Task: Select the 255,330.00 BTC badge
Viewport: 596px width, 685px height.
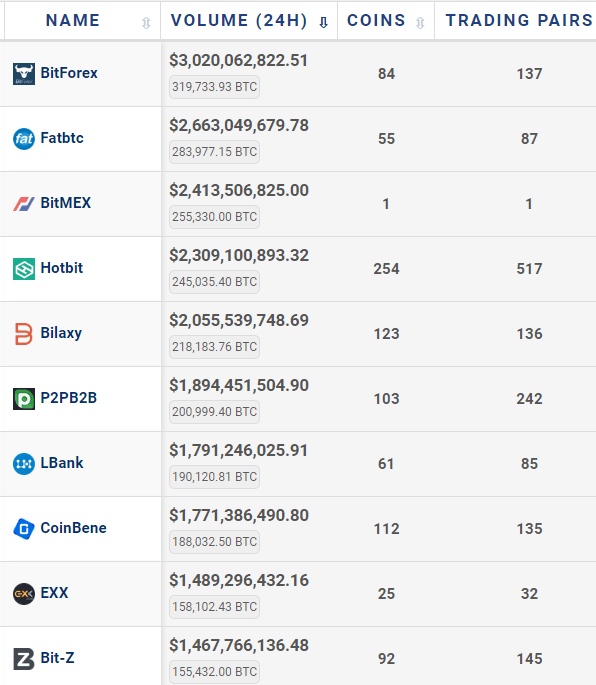Action: 215,217
